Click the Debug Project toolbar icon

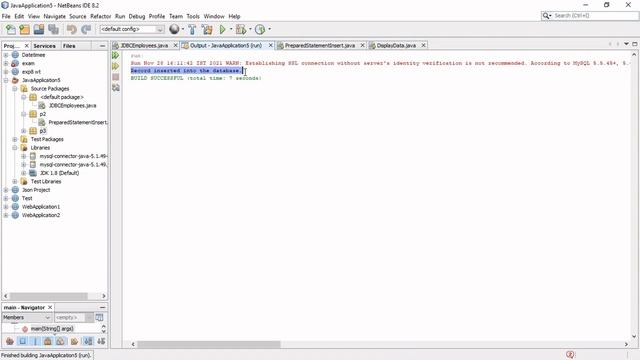click(241, 29)
